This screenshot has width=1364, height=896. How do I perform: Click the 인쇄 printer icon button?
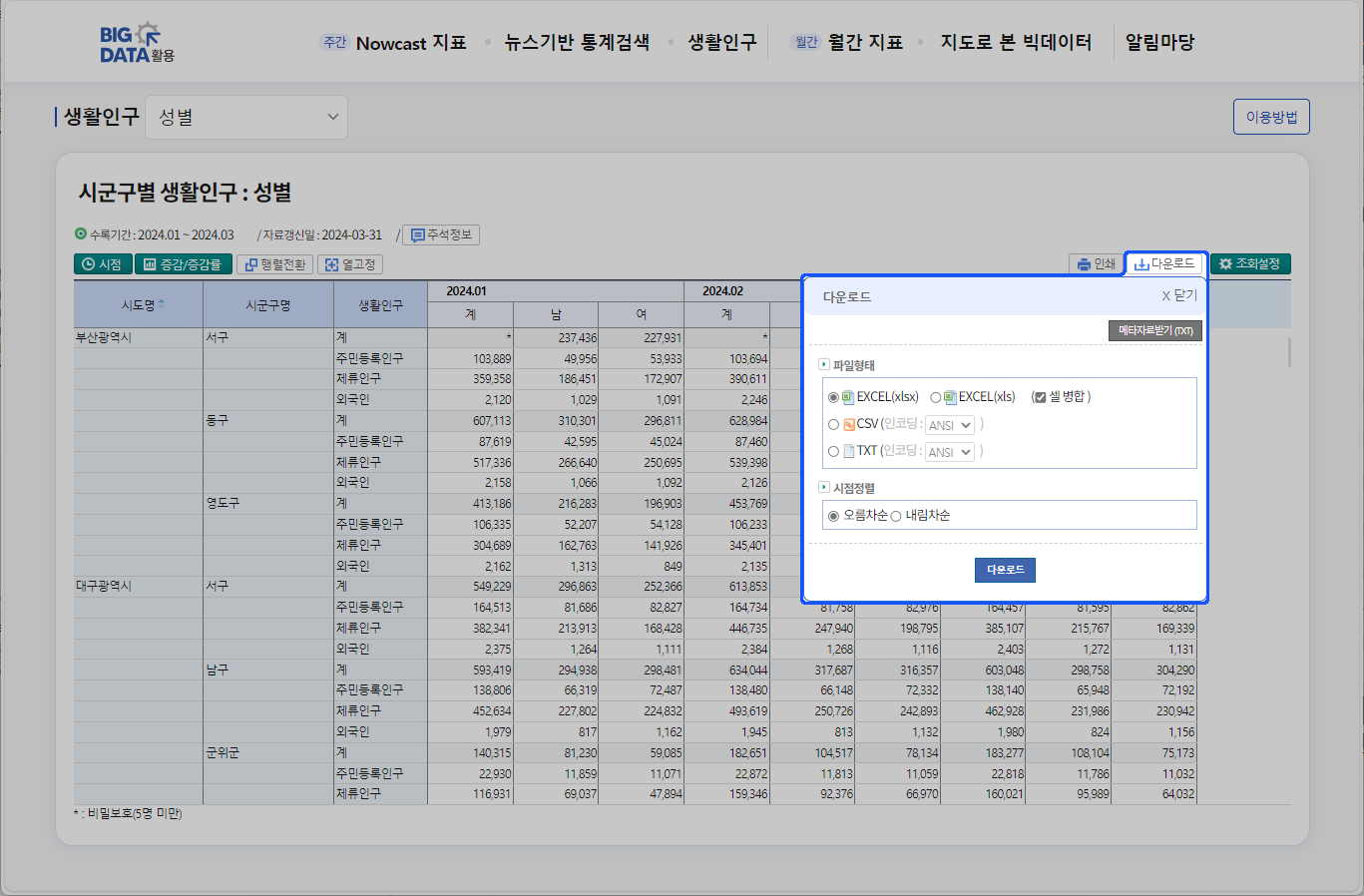click(x=1096, y=264)
